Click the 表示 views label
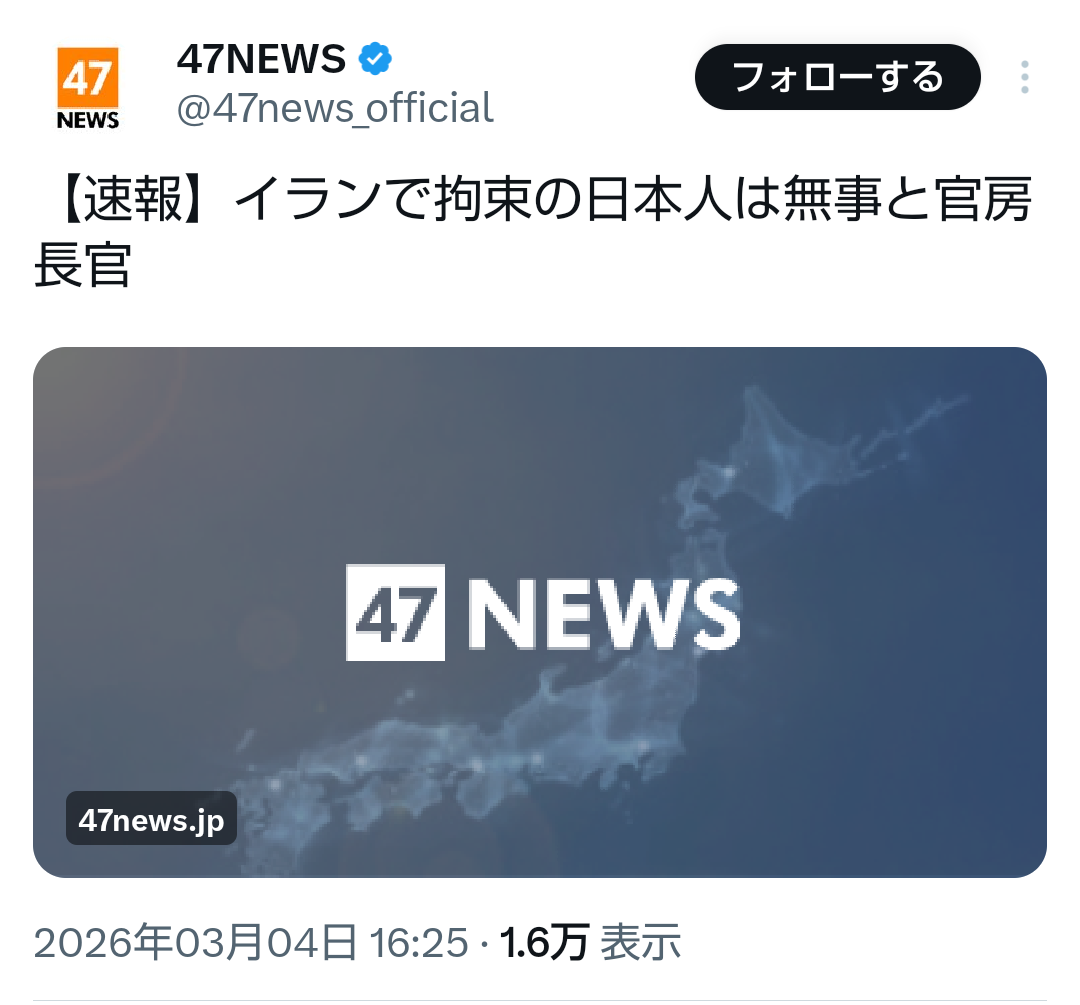Screen dimensions: 1080x1005 pos(641,942)
